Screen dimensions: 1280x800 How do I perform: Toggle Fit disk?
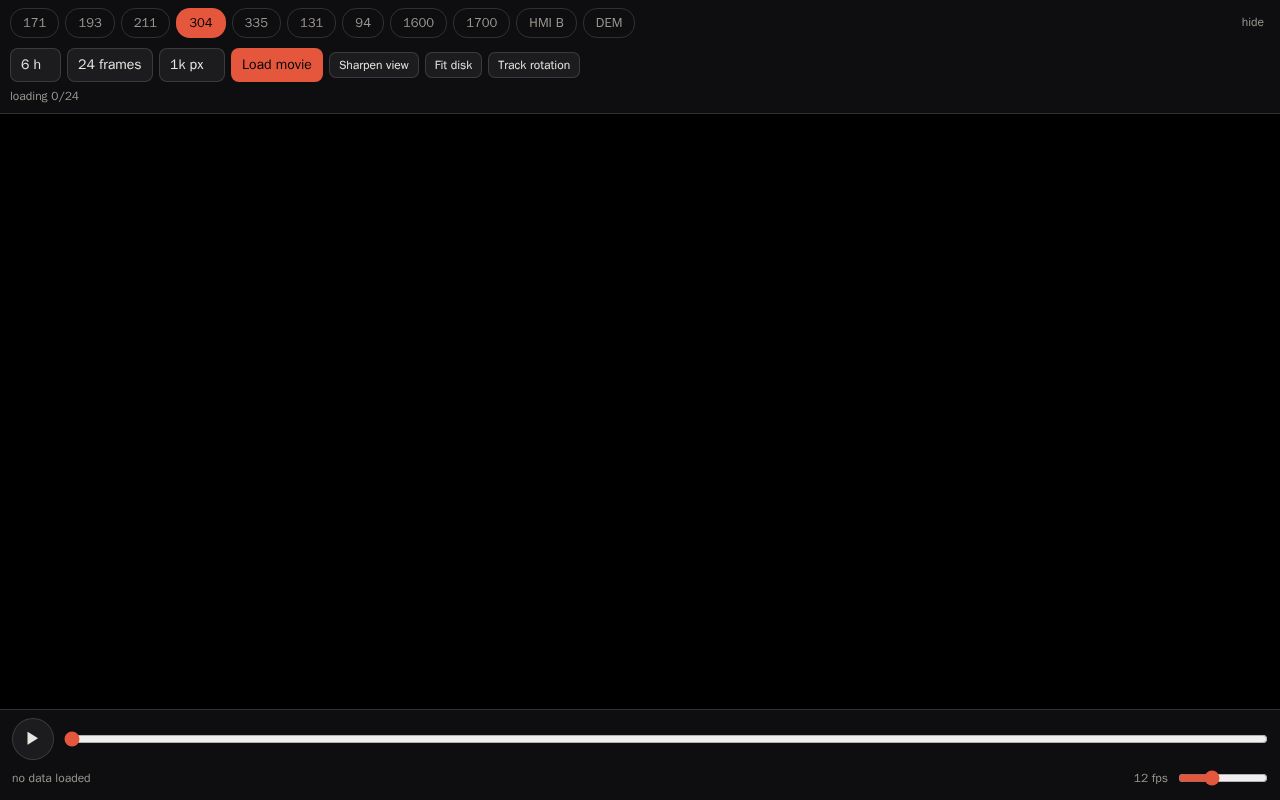click(453, 65)
